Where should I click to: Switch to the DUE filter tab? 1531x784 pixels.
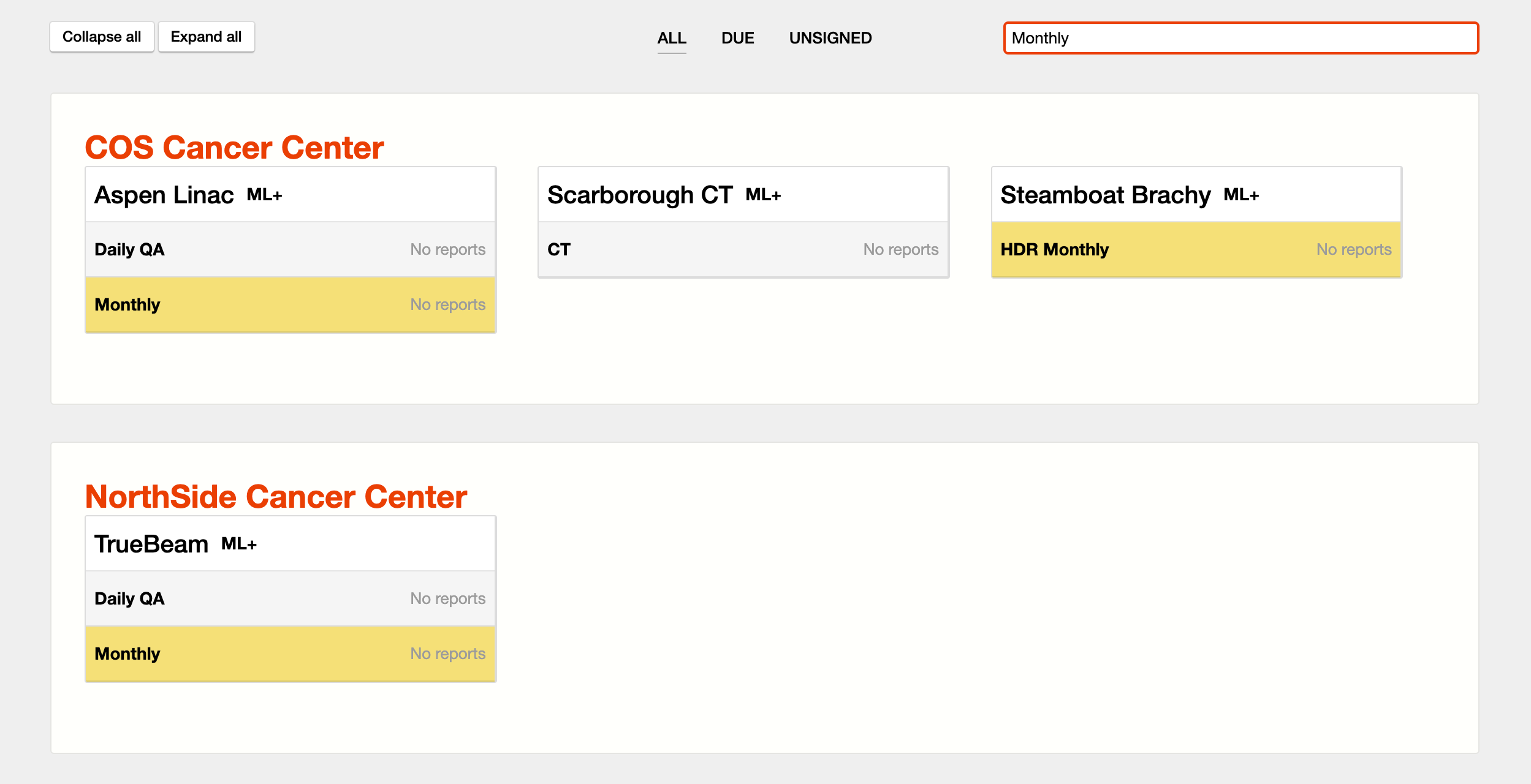(x=737, y=38)
